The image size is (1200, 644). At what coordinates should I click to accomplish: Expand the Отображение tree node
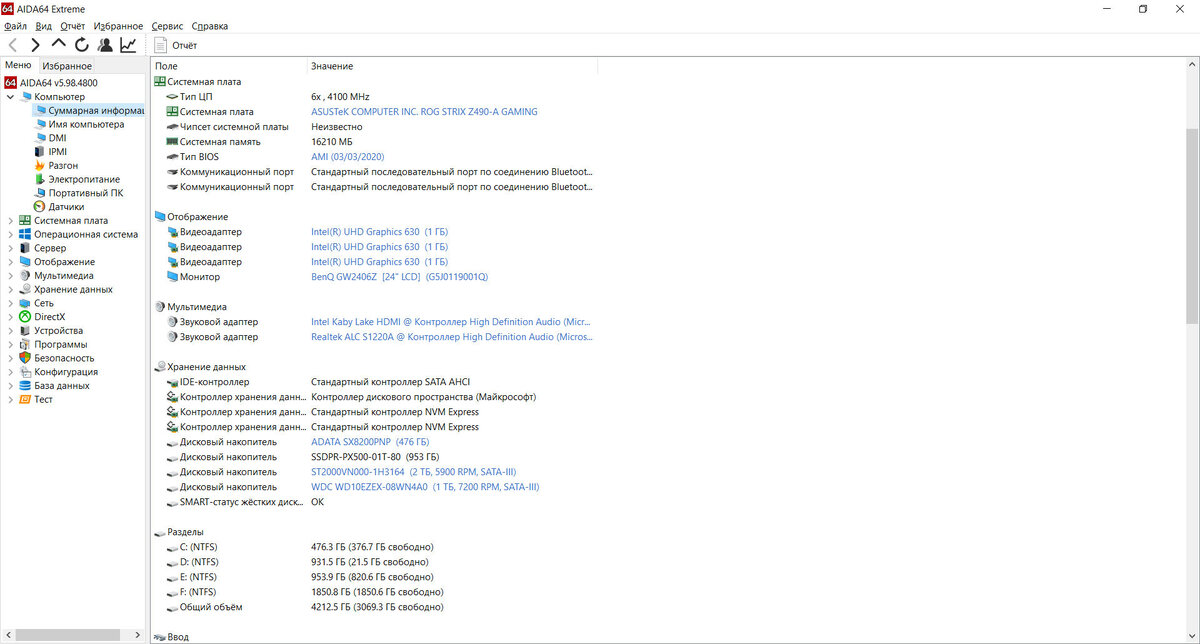(10, 262)
